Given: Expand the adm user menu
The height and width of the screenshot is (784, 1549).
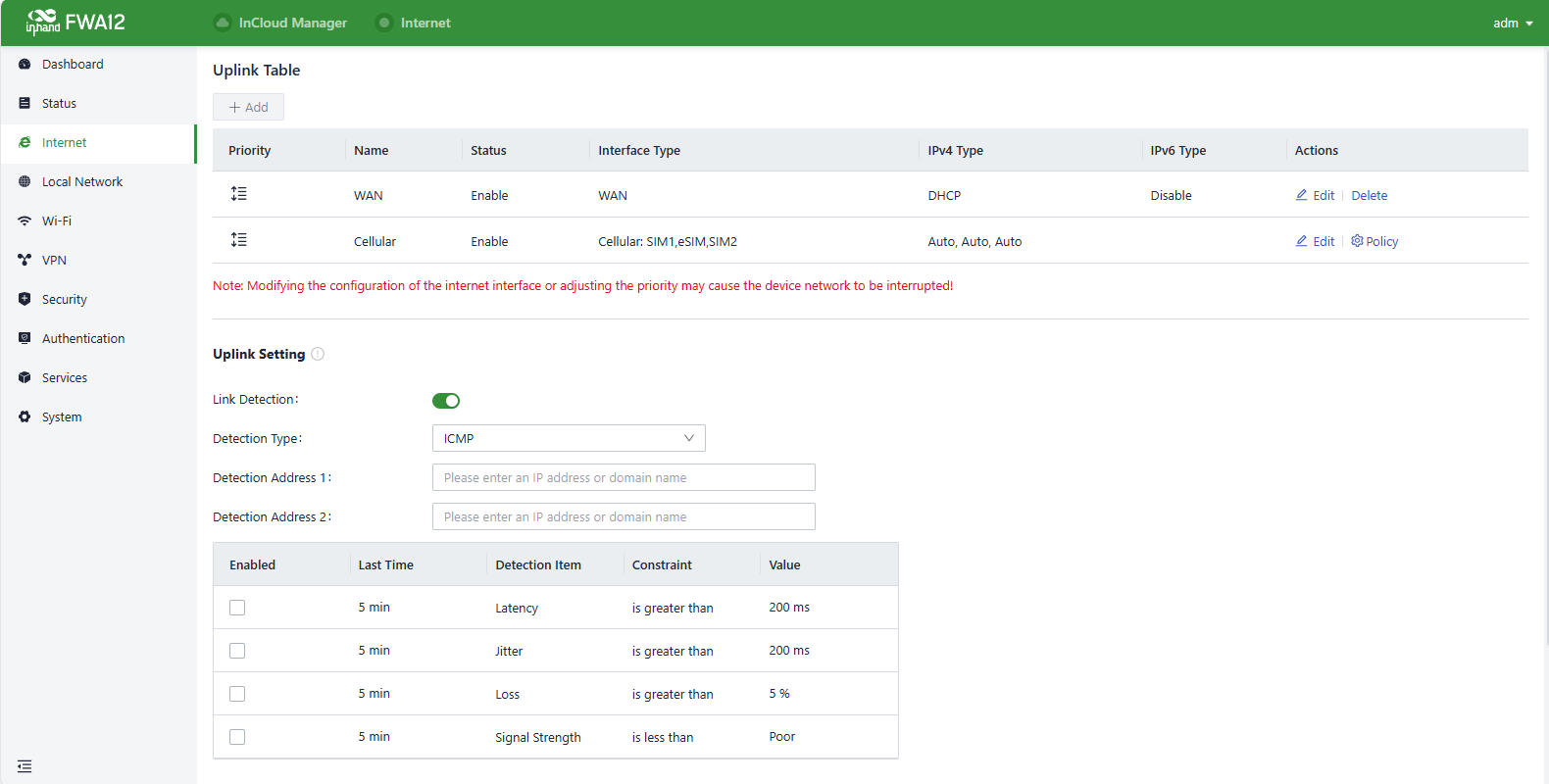Looking at the screenshot, I should point(1512,23).
